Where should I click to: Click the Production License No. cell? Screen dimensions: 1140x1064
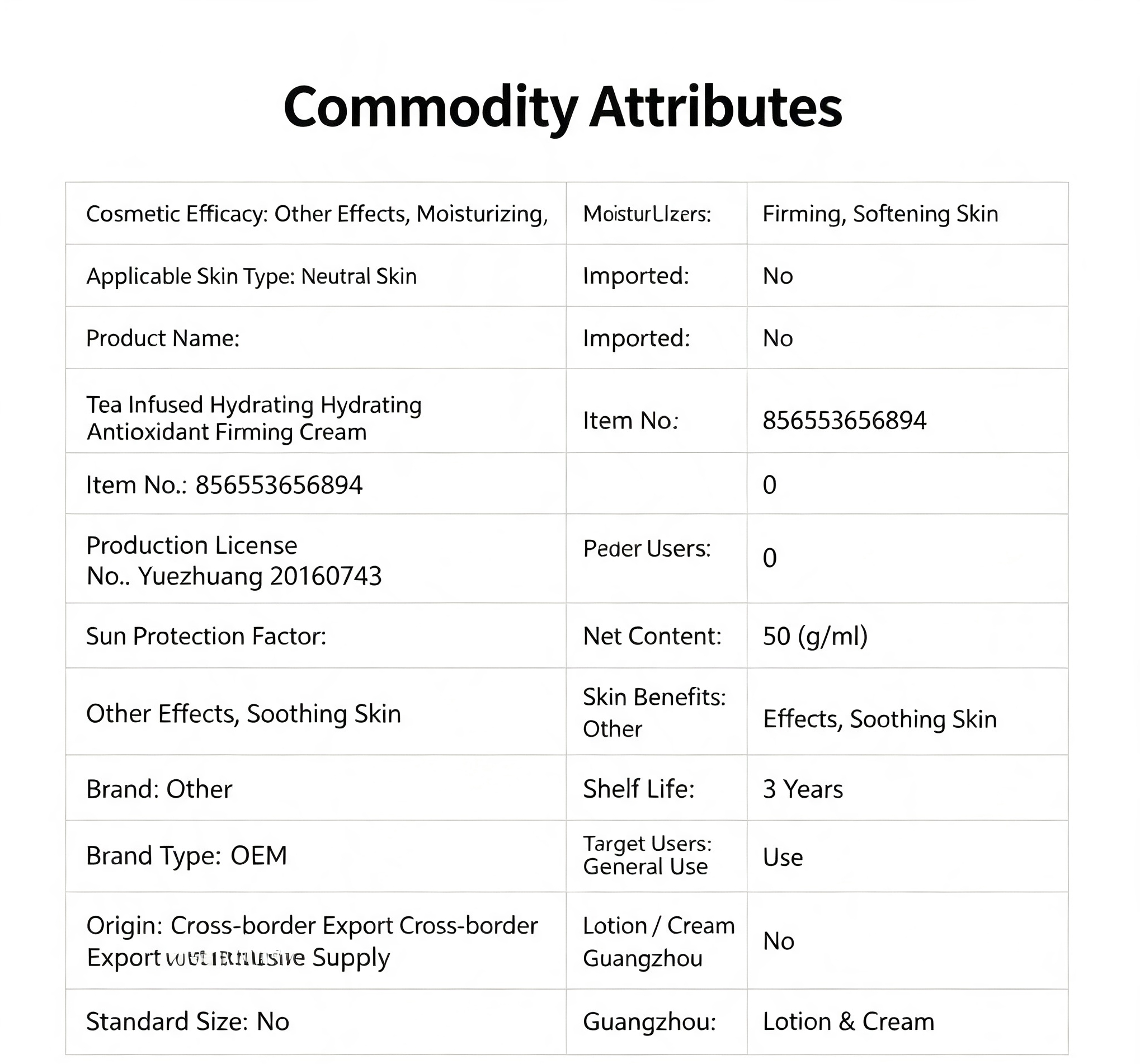point(316,559)
